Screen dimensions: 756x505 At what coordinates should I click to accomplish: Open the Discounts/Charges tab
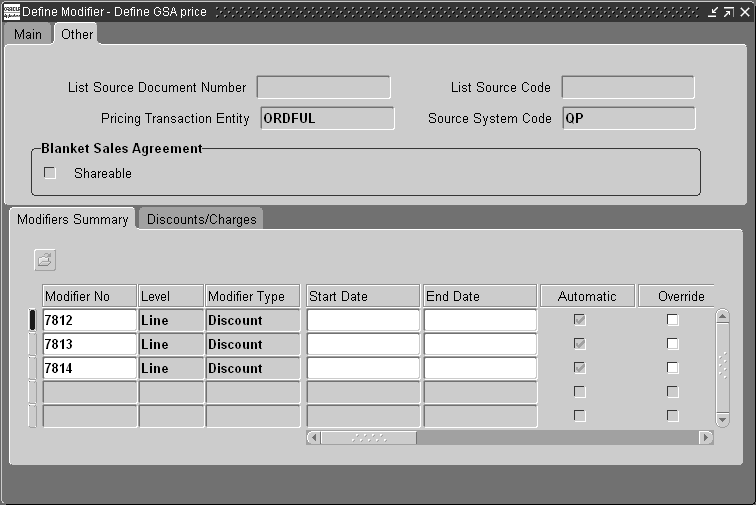tap(202, 219)
